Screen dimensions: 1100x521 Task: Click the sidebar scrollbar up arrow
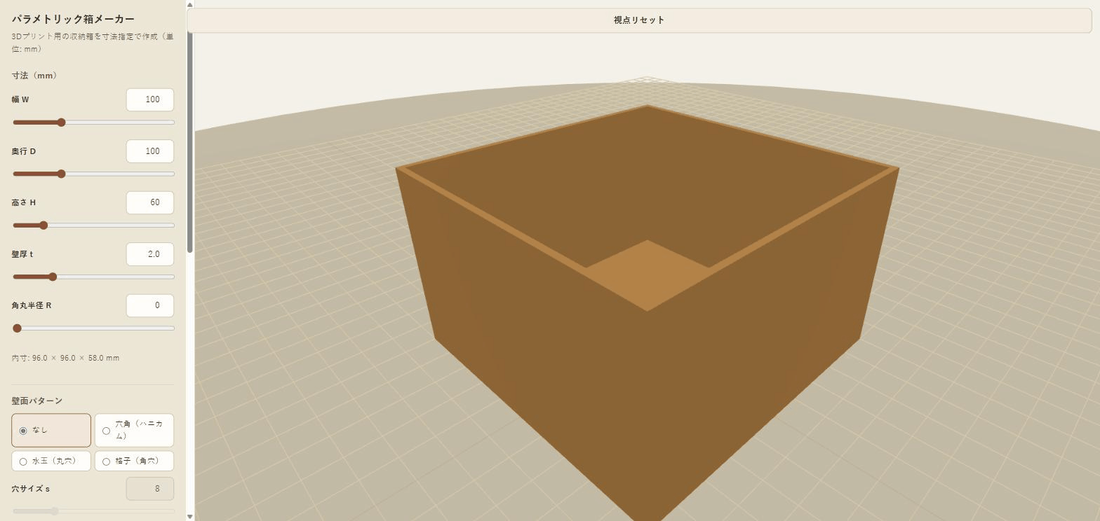point(189,4)
